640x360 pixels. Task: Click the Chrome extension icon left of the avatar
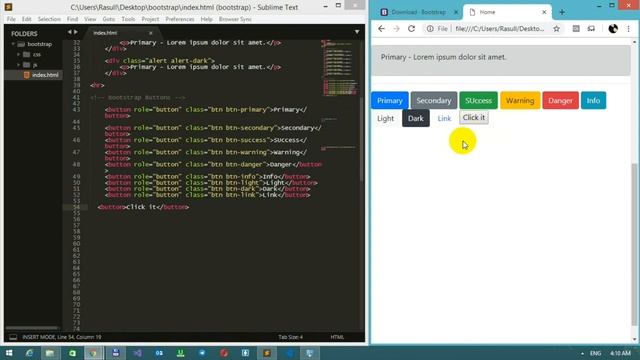[x=591, y=29]
